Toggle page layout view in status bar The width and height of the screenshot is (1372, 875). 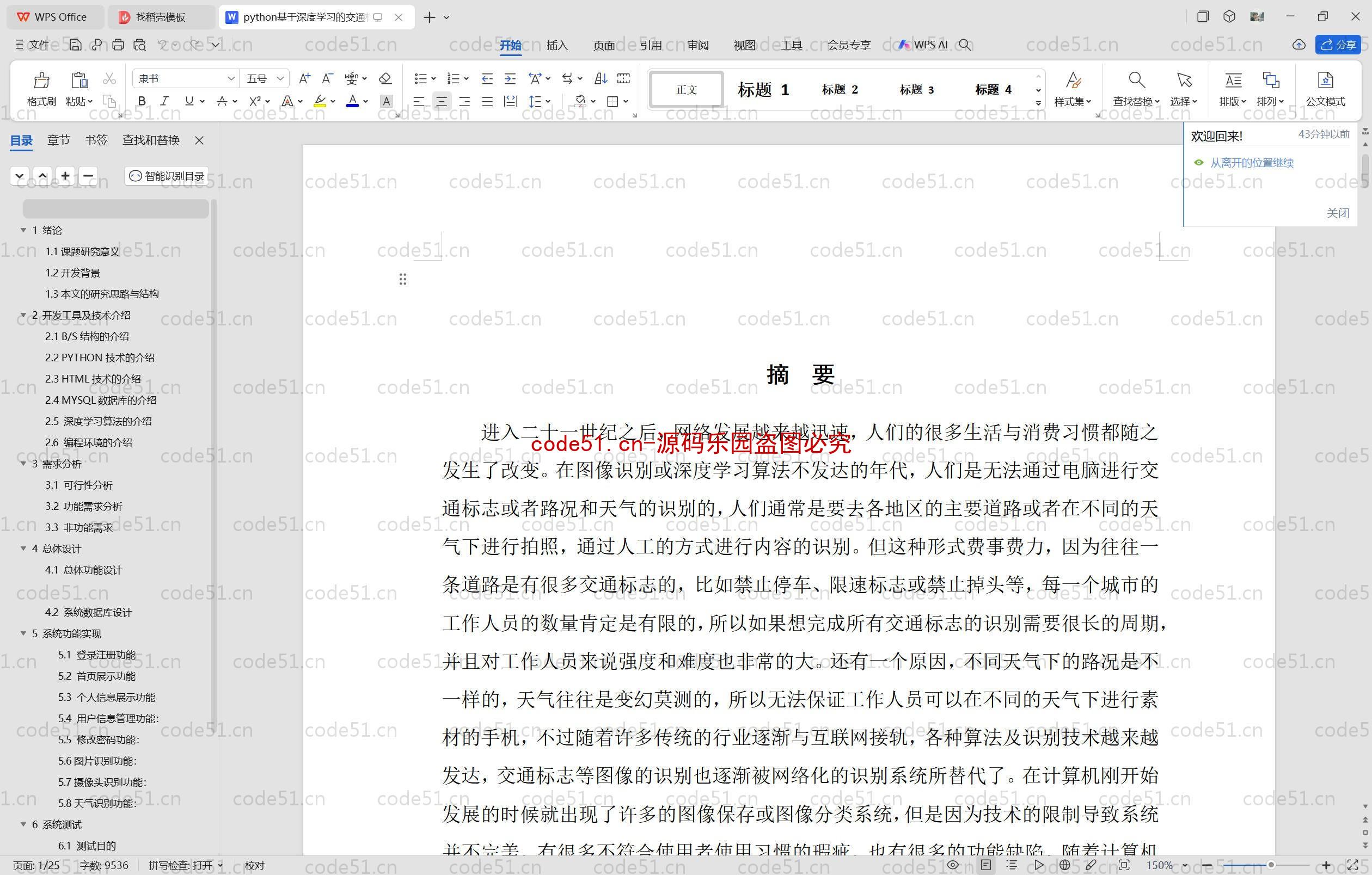point(985,865)
